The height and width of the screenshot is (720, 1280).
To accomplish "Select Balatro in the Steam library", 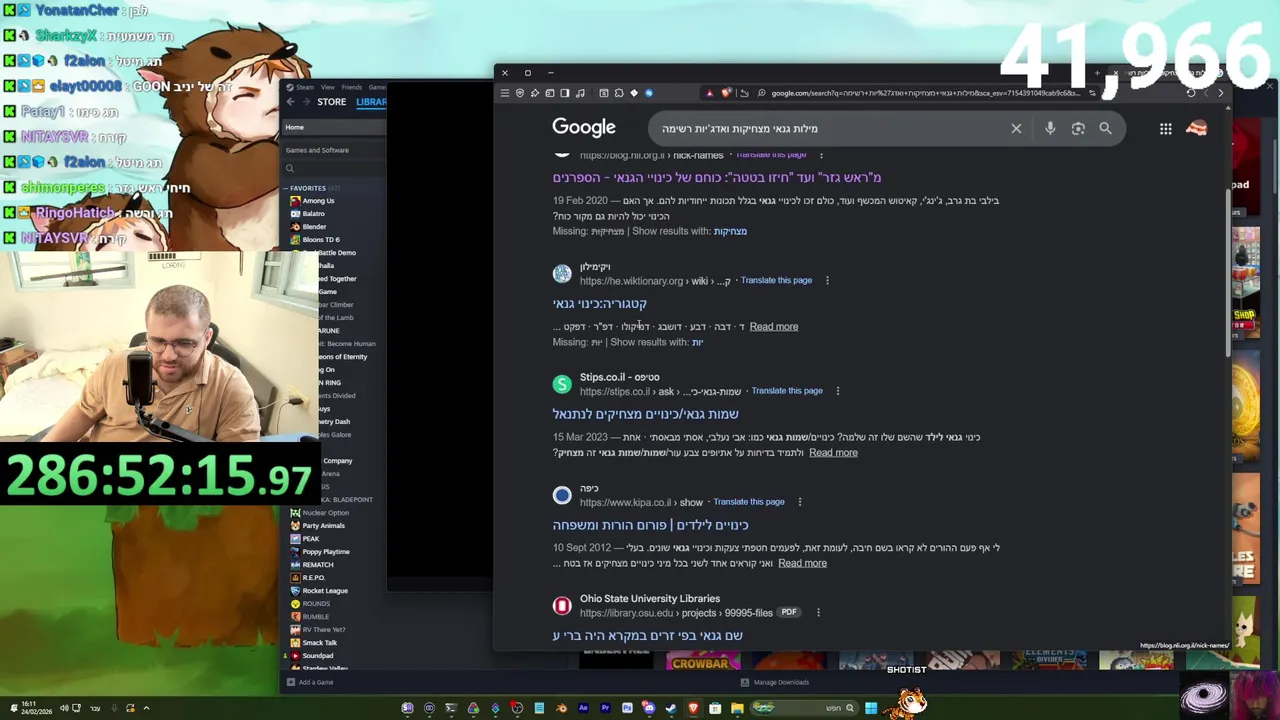I will pos(314,214).
